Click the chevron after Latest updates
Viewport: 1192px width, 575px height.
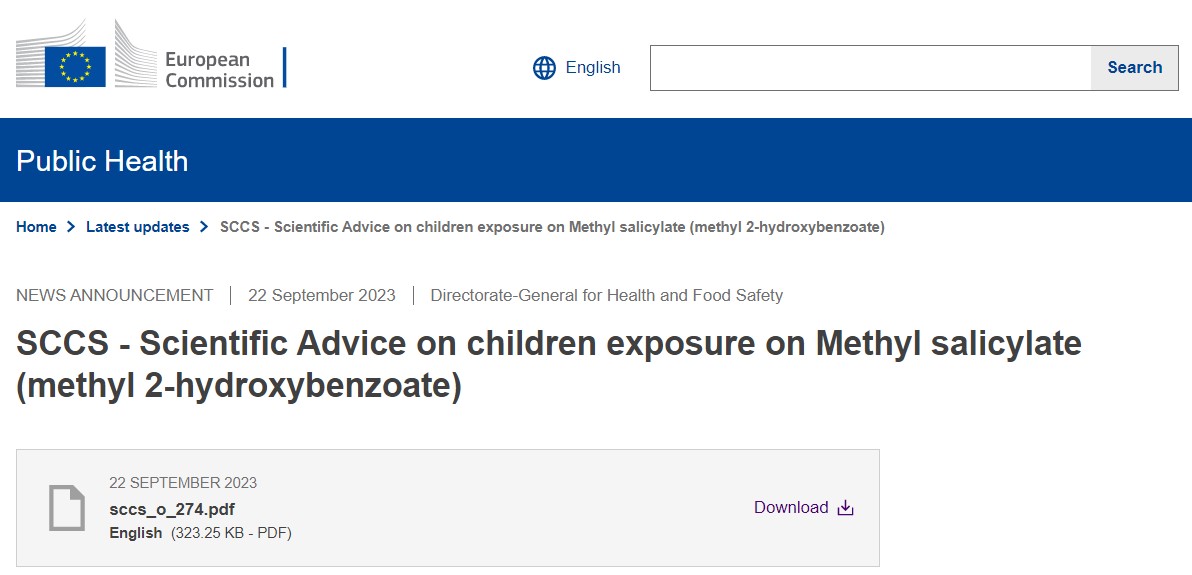(x=204, y=227)
